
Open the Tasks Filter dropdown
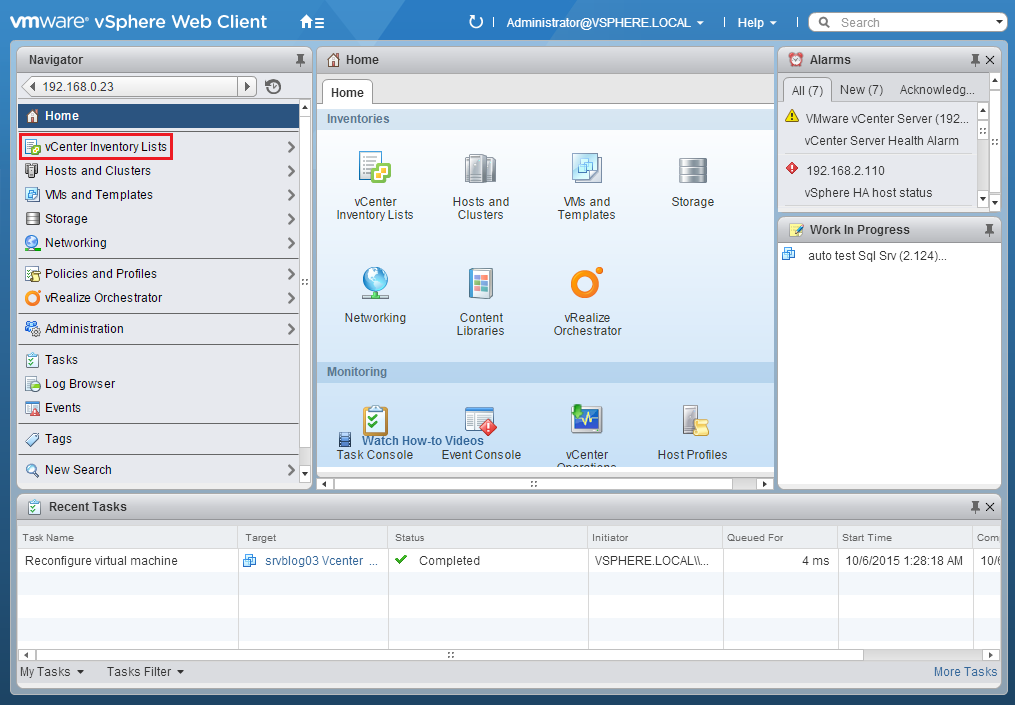tap(146, 672)
